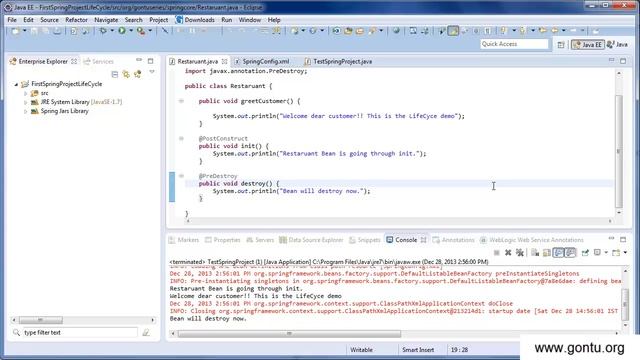Maximize the Console panel
The image size is (640, 360).
pos(623,239)
